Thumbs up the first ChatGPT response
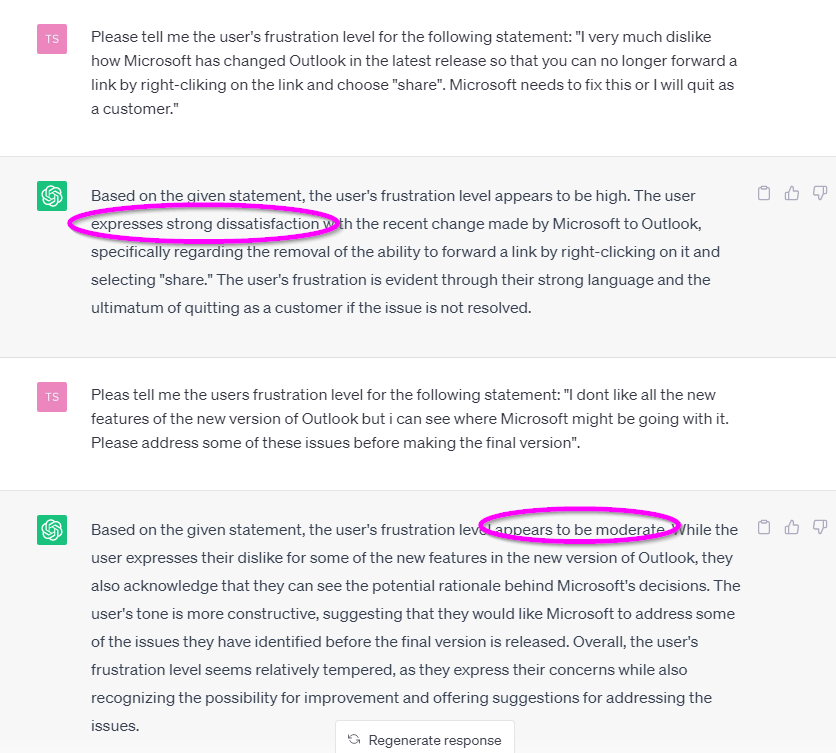The width and height of the screenshot is (836, 753). 792,193
